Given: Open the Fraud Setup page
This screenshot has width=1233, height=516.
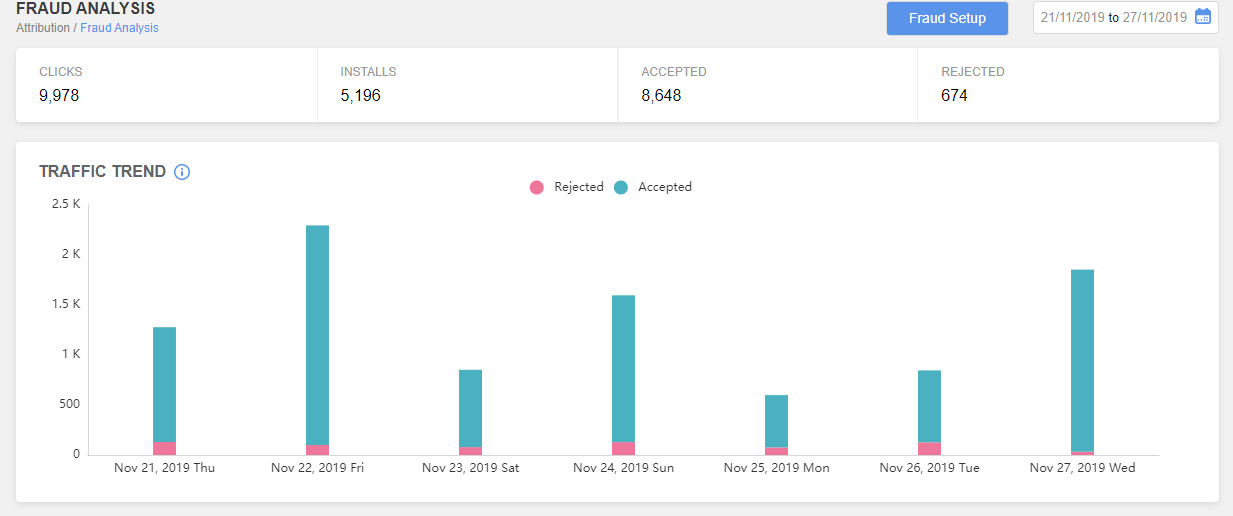Looking at the screenshot, I should [947, 18].
